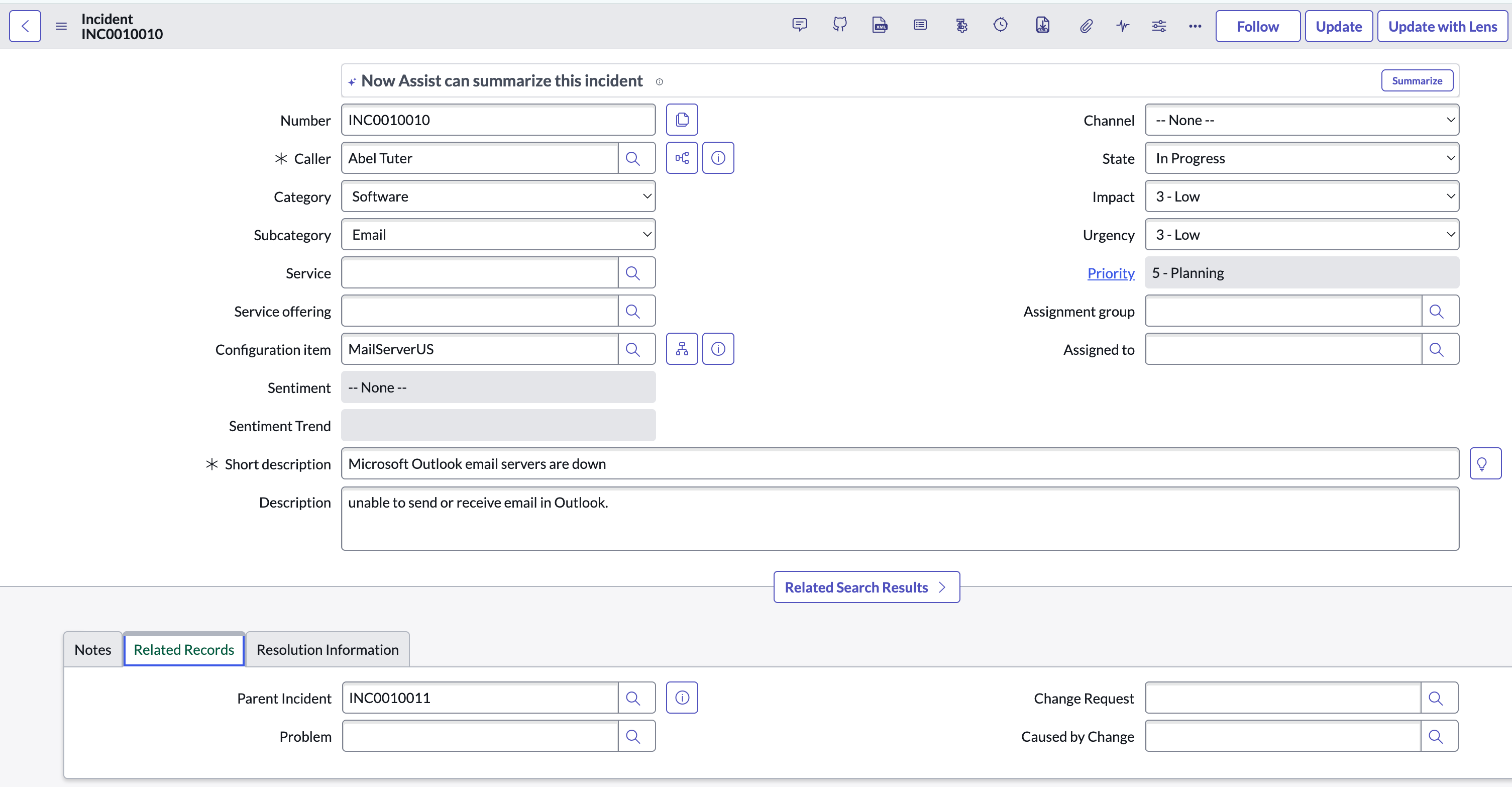Open the paperclip attachments icon
Image resolution: width=1512 pixels, height=787 pixels.
1086,26
